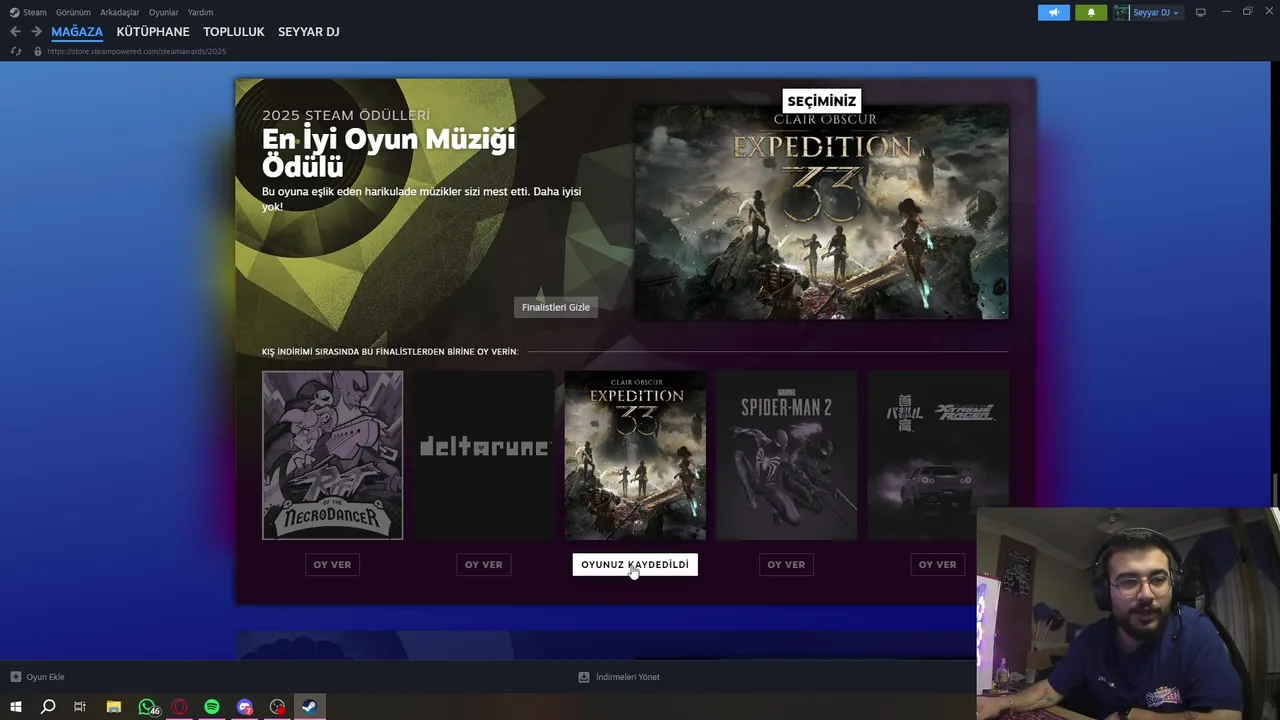Screen dimensions: 1280x720
Task: Click the padlock icon beside the URL
Action: (38, 51)
